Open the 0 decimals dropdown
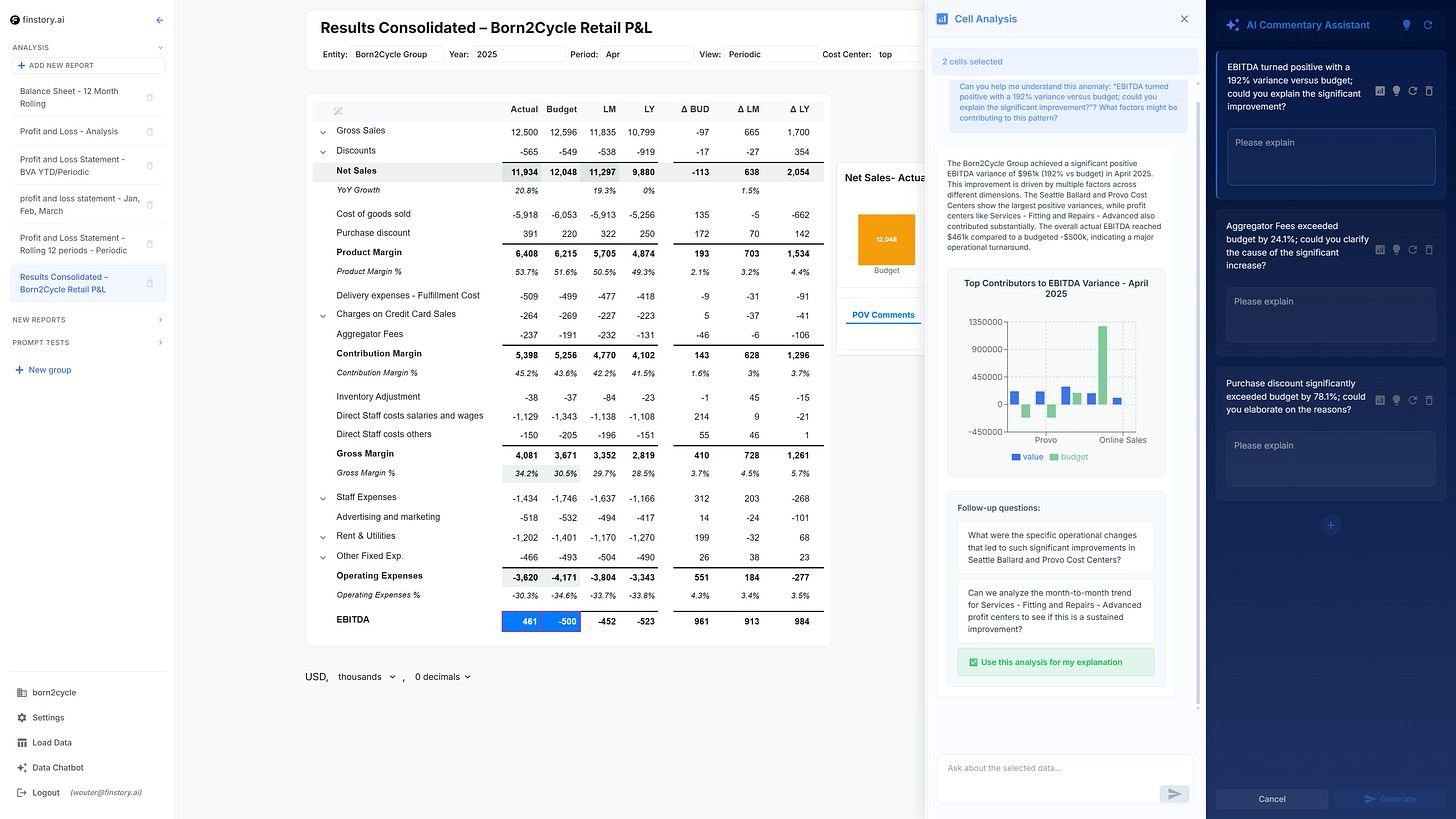The image size is (1456, 819). point(443,677)
